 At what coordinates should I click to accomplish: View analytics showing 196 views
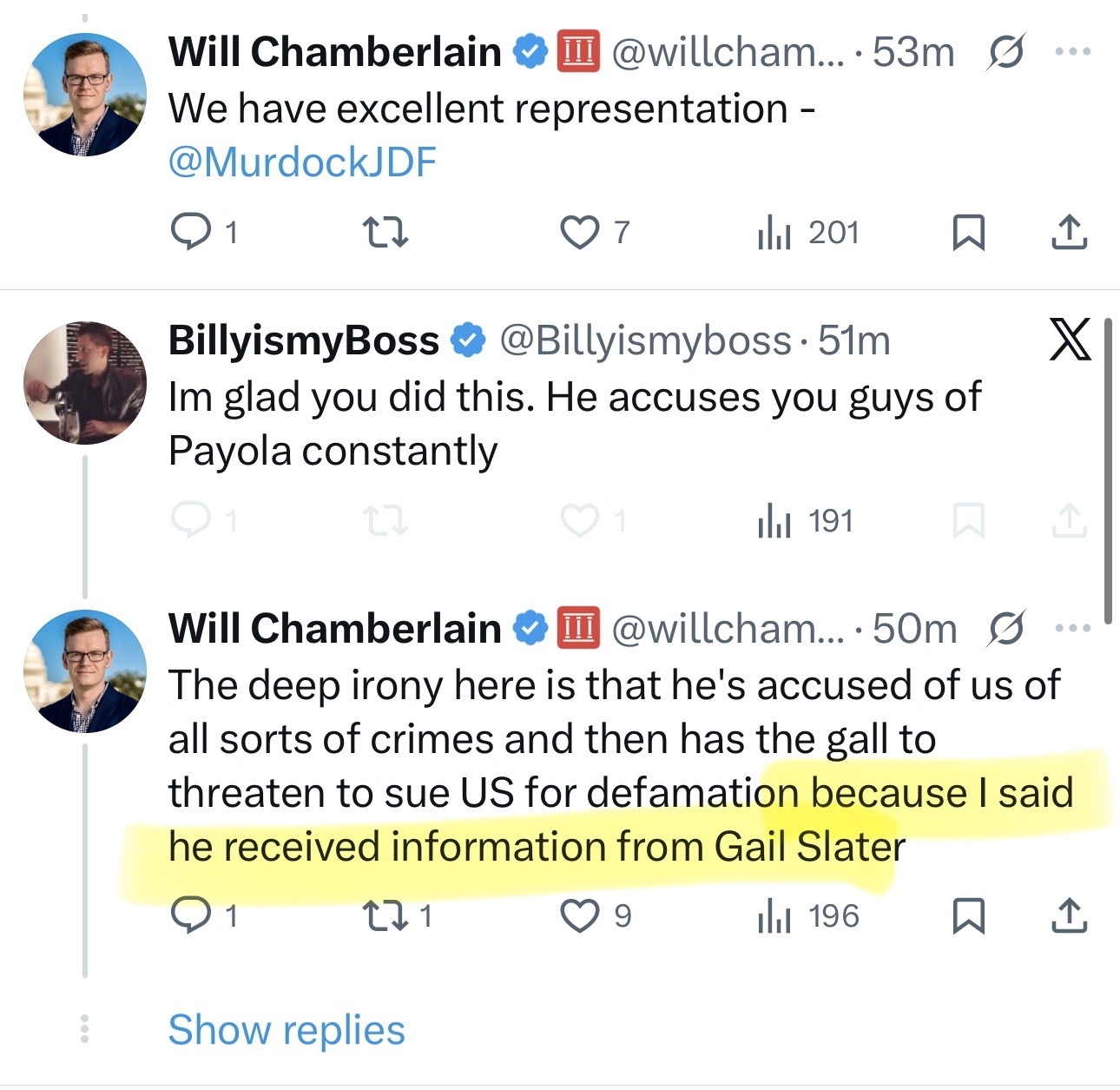(x=807, y=915)
